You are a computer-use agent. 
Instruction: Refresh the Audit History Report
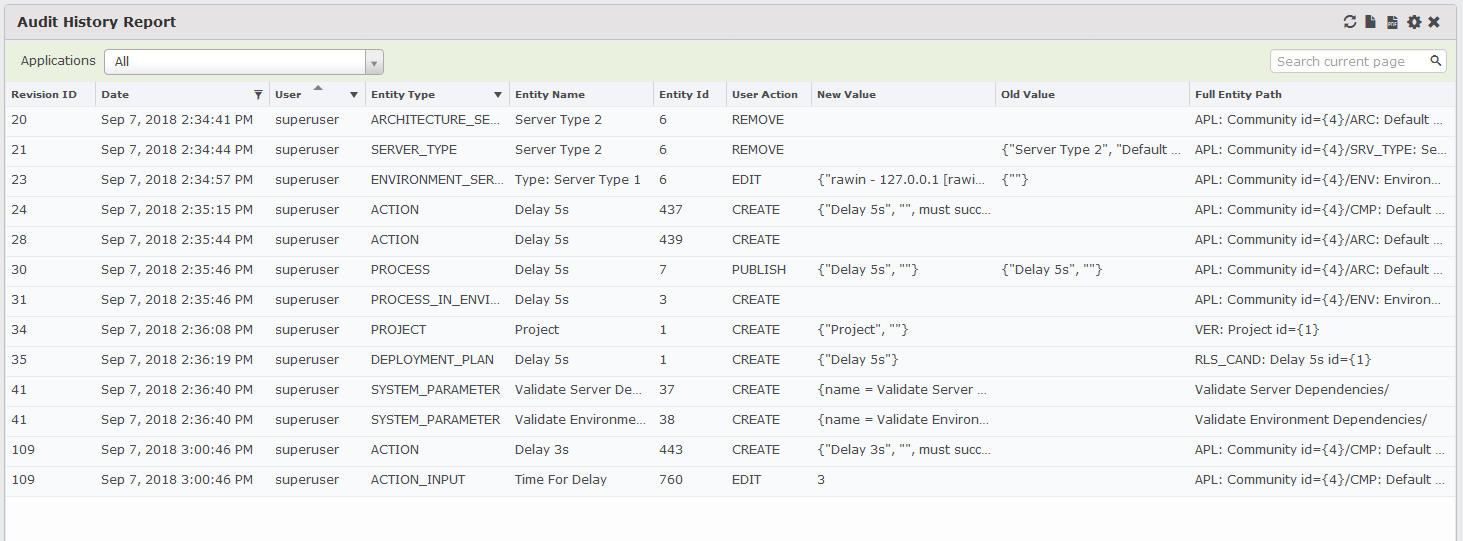pos(1350,22)
